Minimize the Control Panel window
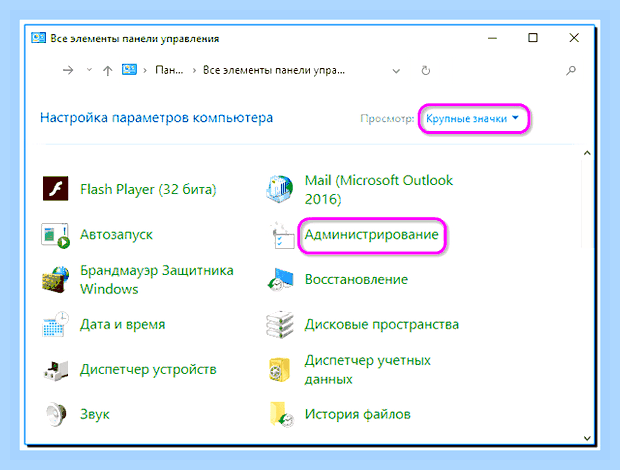 pos(492,38)
